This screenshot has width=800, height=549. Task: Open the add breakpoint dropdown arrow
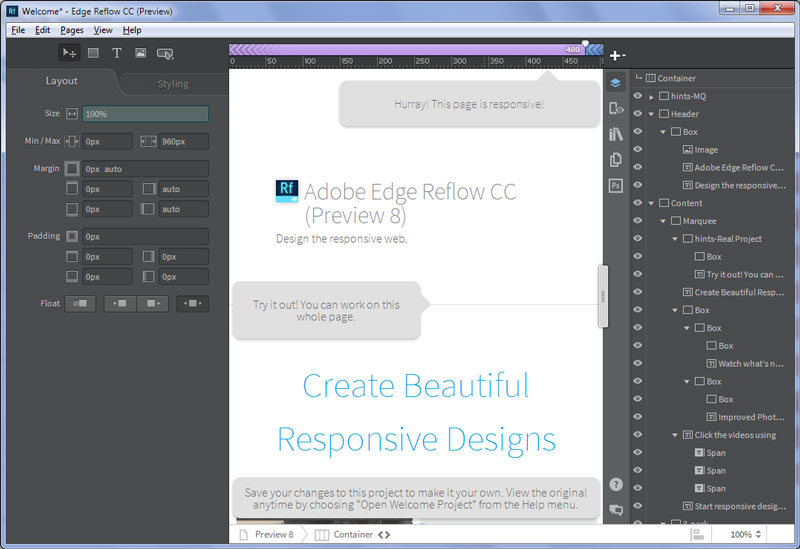pos(624,56)
